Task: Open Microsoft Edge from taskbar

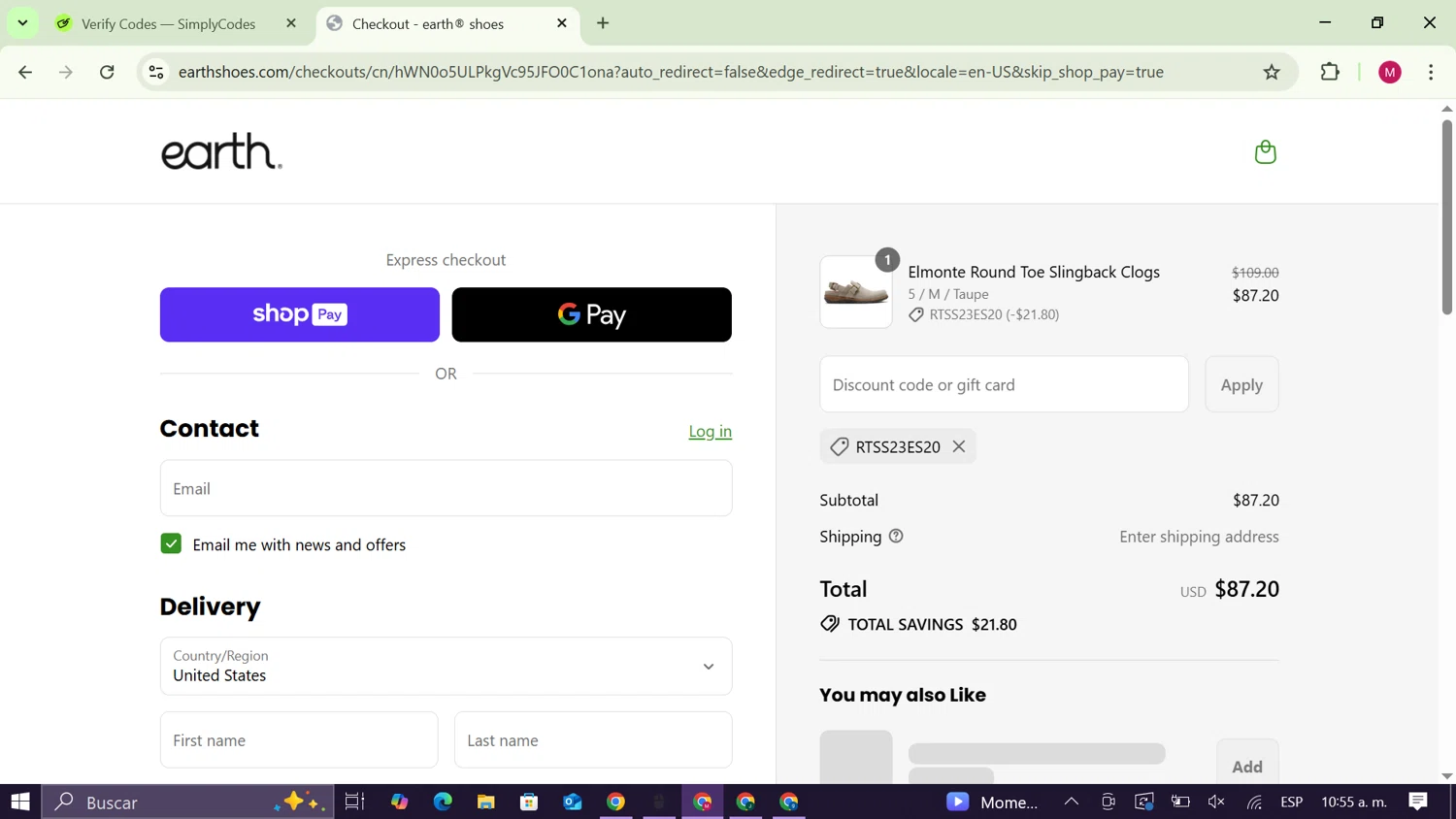Action: tap(443, 802)
